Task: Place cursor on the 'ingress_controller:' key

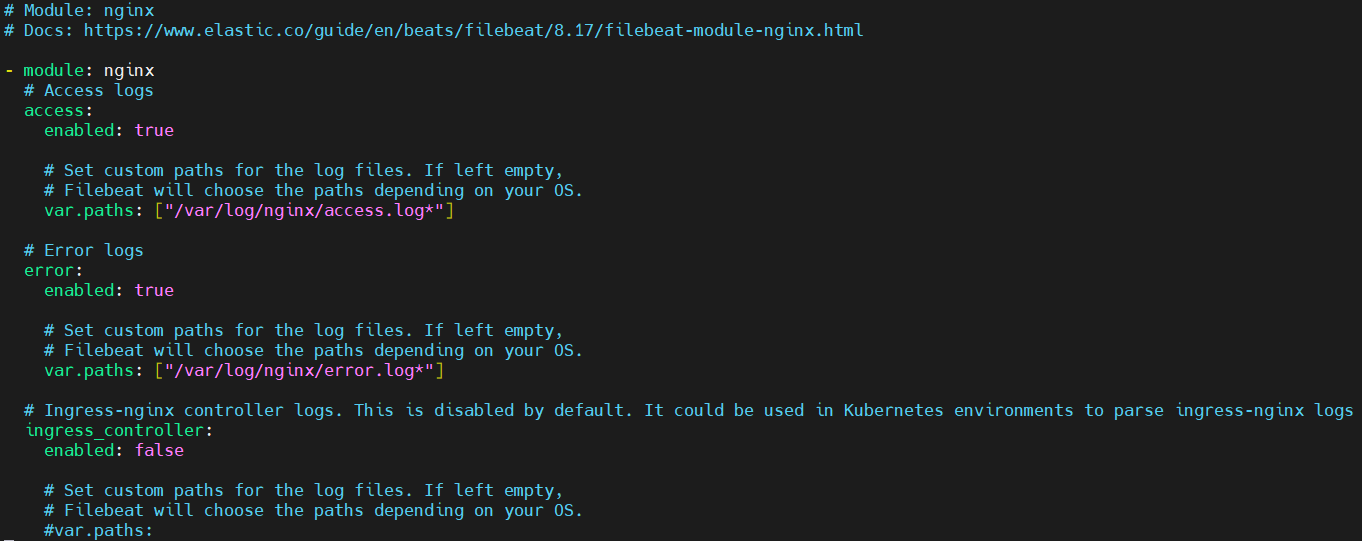Action: pyautogui.click(x=118, y=430)
